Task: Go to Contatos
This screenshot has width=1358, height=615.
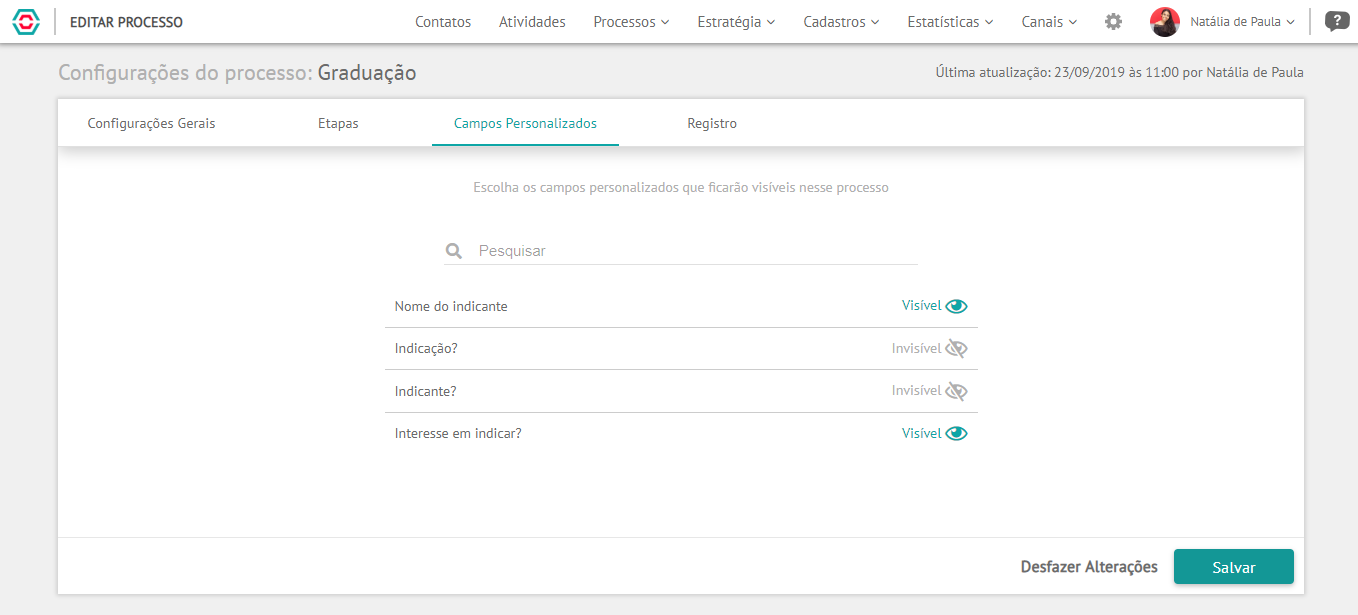Action: tap(443, 21)
